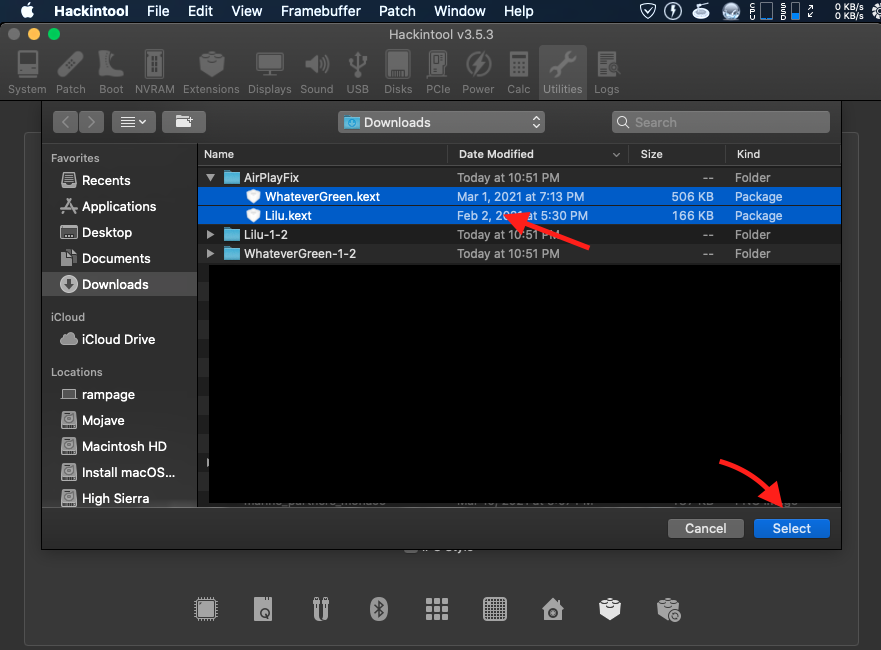Open iCloud Drive in the sidebar
The width and height of the screenshot is (881, 650).
click(x=119, y=339)
